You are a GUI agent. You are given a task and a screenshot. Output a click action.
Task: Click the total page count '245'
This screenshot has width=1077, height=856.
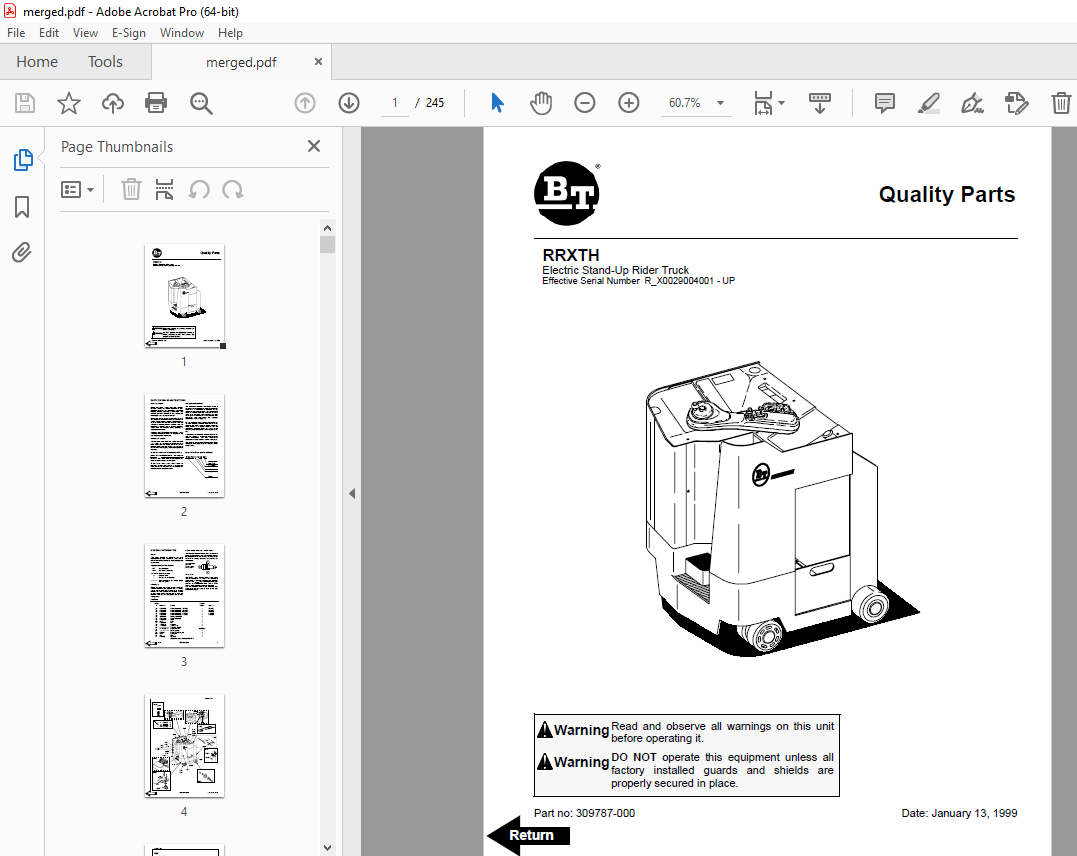click(435, 103)
